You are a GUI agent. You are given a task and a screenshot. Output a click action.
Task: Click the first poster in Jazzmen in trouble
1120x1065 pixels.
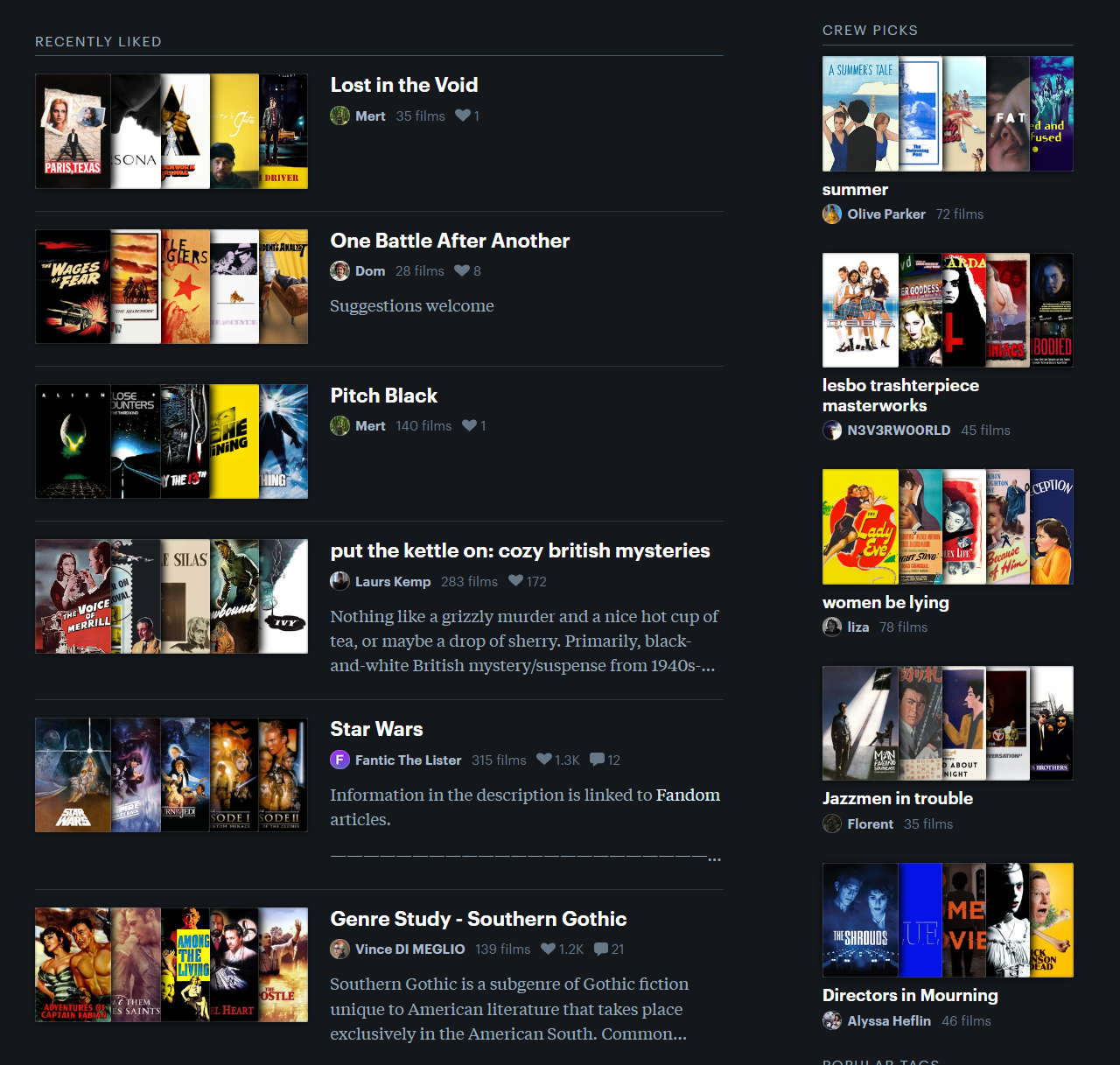[x=860, y=723]
